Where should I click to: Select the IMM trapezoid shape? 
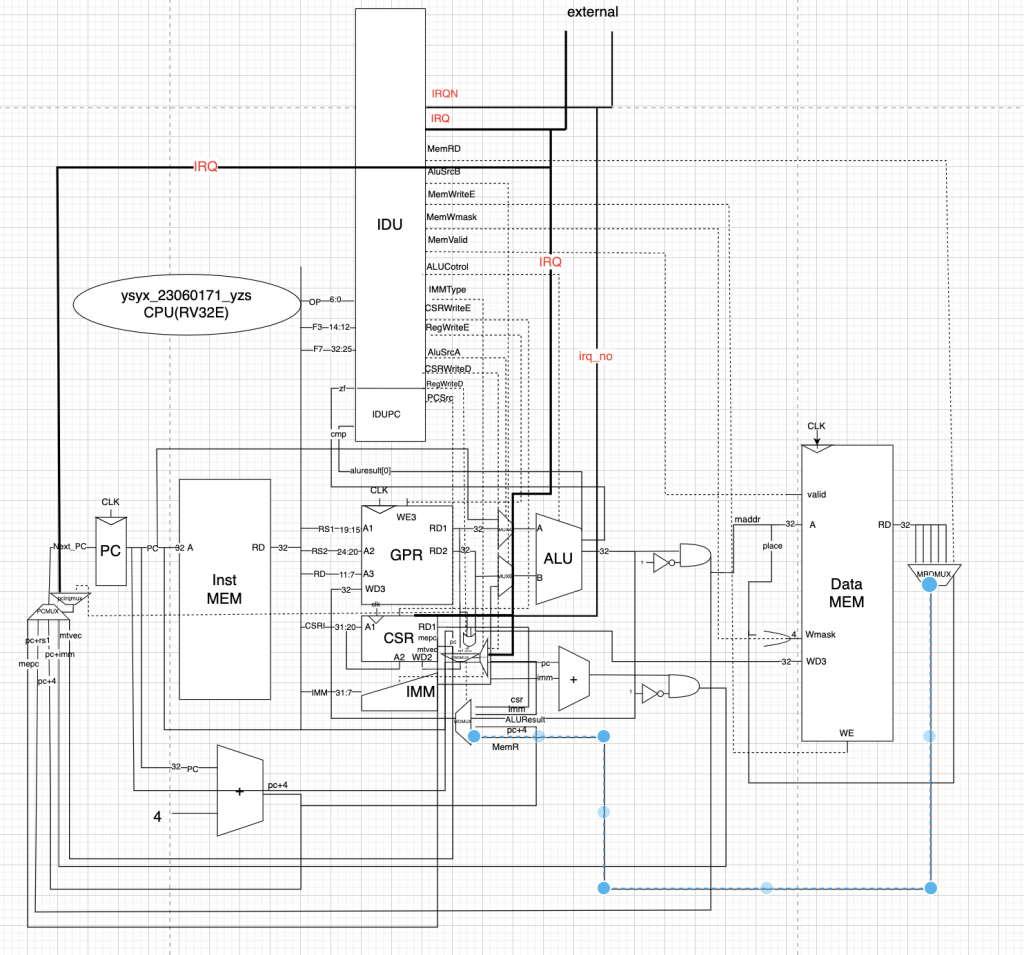pyautogui.click(x=400, y=692)
